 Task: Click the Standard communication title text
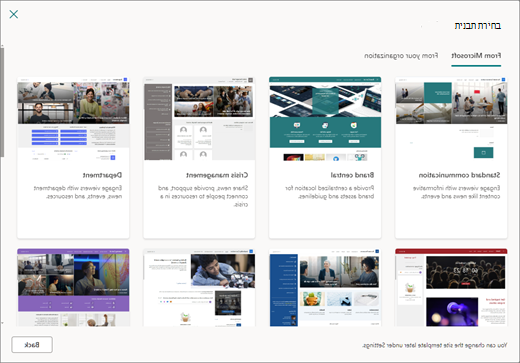pos(459,175)
